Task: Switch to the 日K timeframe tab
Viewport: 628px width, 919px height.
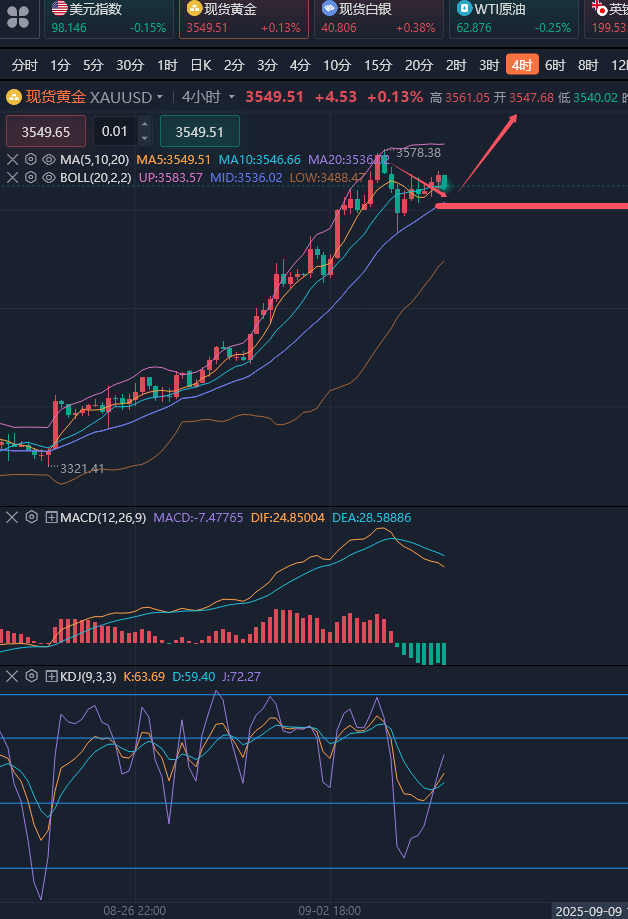Action: [201, 65]
